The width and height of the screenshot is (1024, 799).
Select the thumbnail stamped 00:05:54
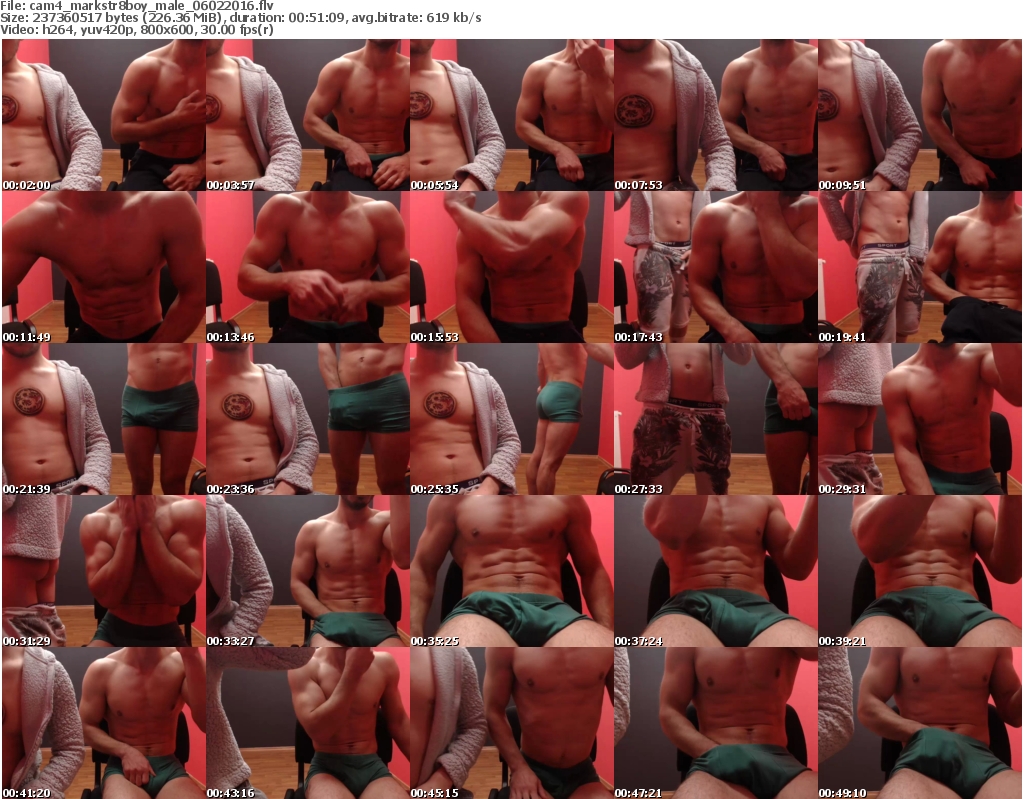[512, 115]
